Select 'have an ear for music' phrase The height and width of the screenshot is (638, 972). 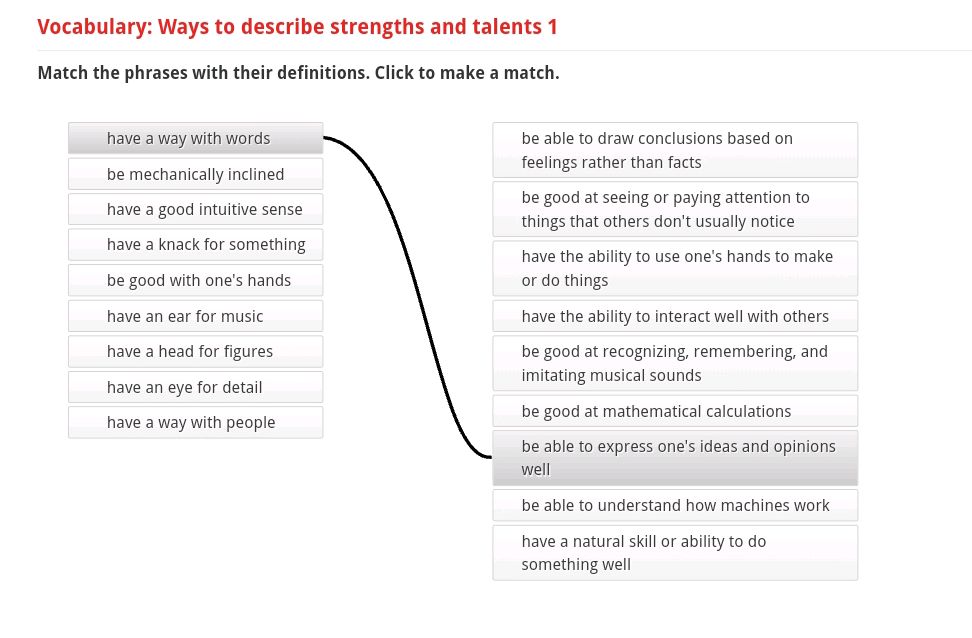(x=195, y=316)
